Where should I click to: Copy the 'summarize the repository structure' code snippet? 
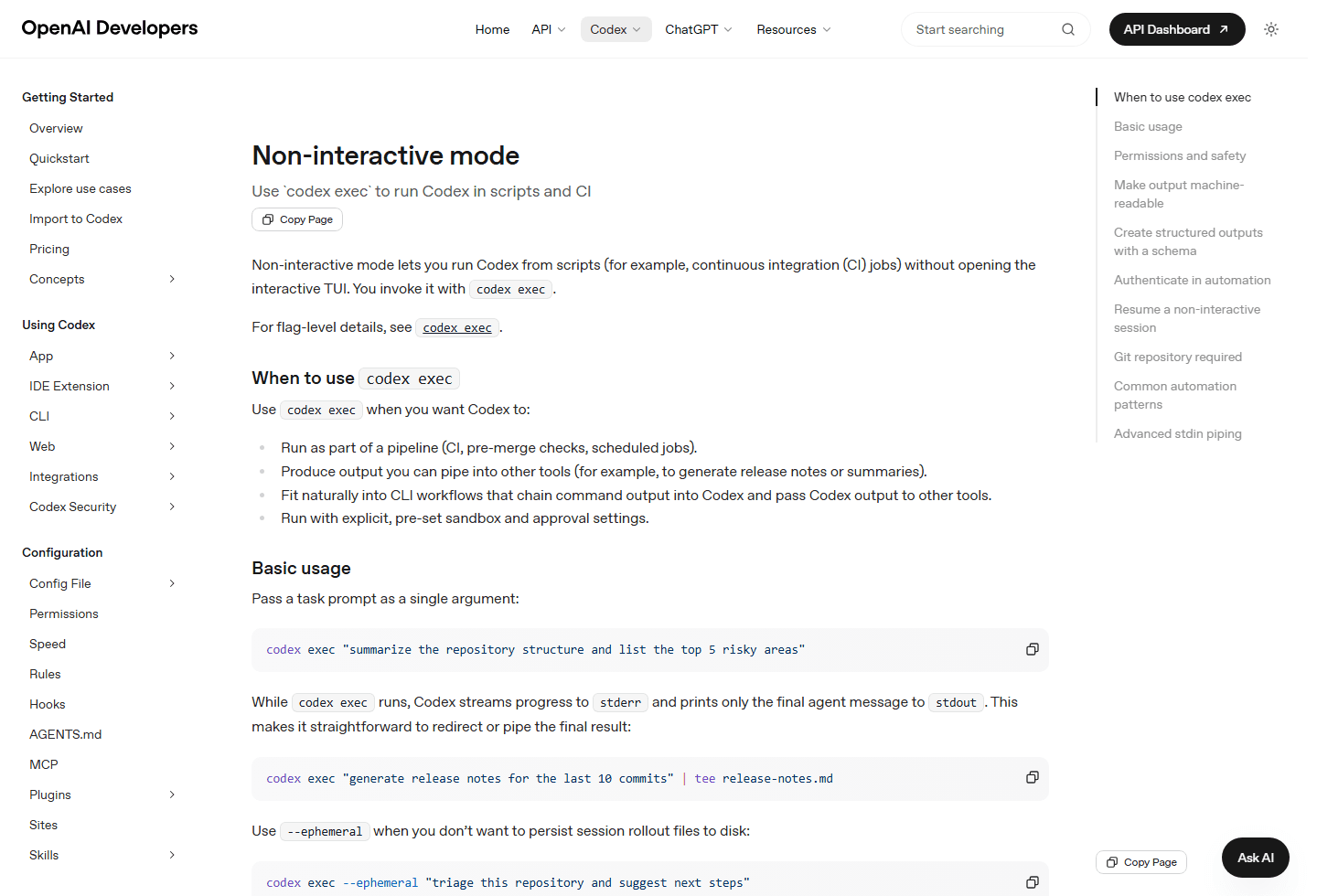point(1032,649)
